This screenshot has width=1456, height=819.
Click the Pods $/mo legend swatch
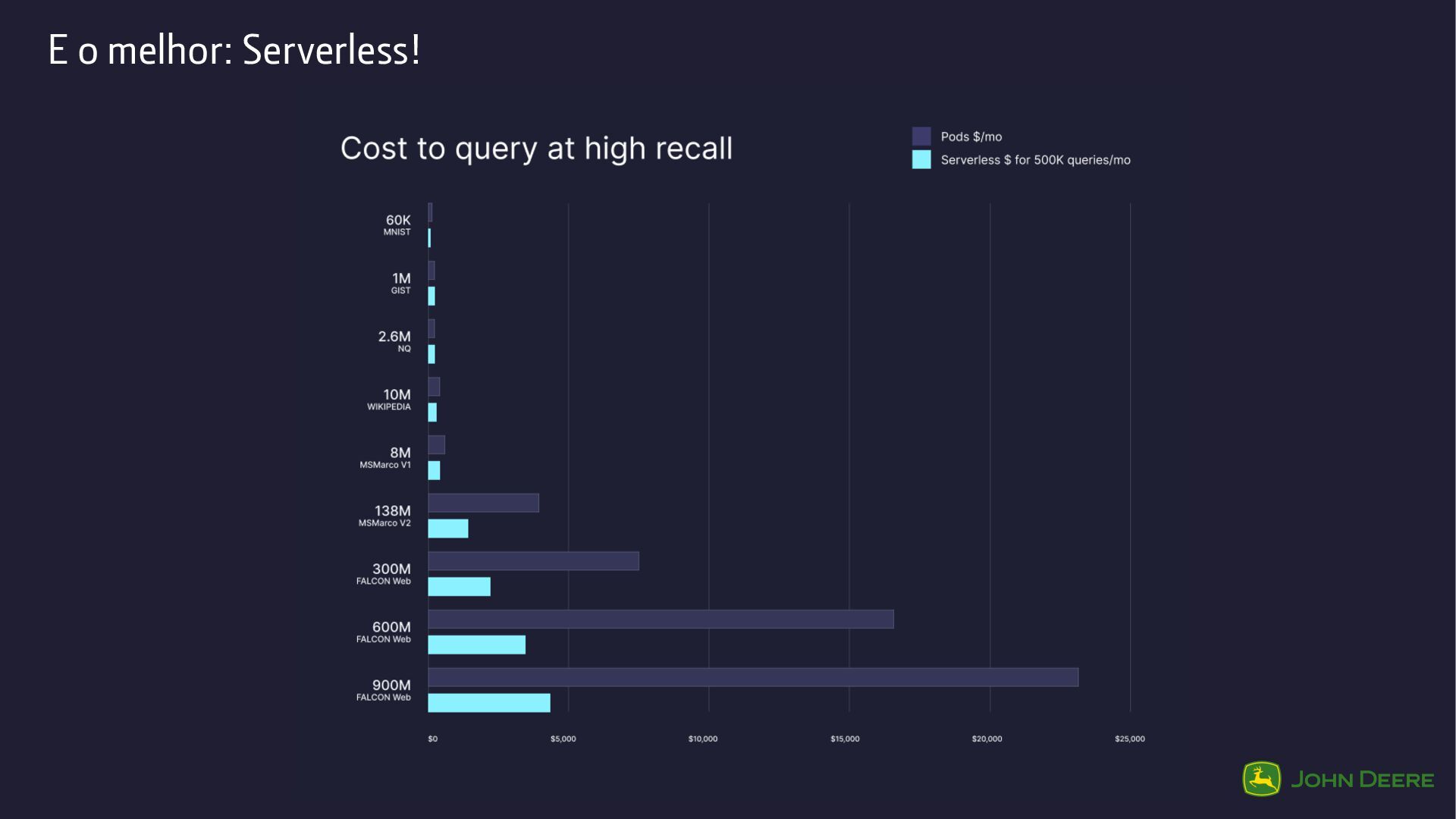921,136
